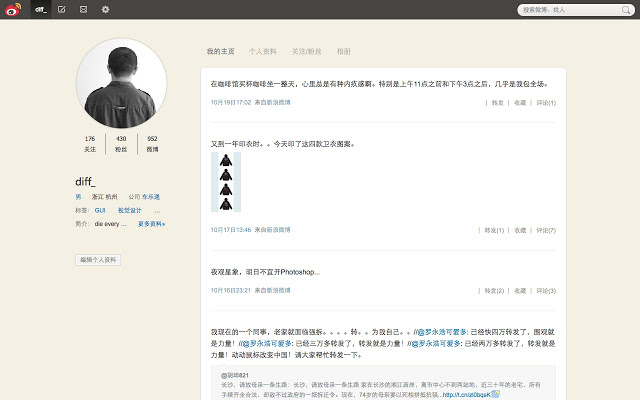Click the 浙江 杭州 location text
The width and height of the screenshot is (640, 400).
(104, 197)
